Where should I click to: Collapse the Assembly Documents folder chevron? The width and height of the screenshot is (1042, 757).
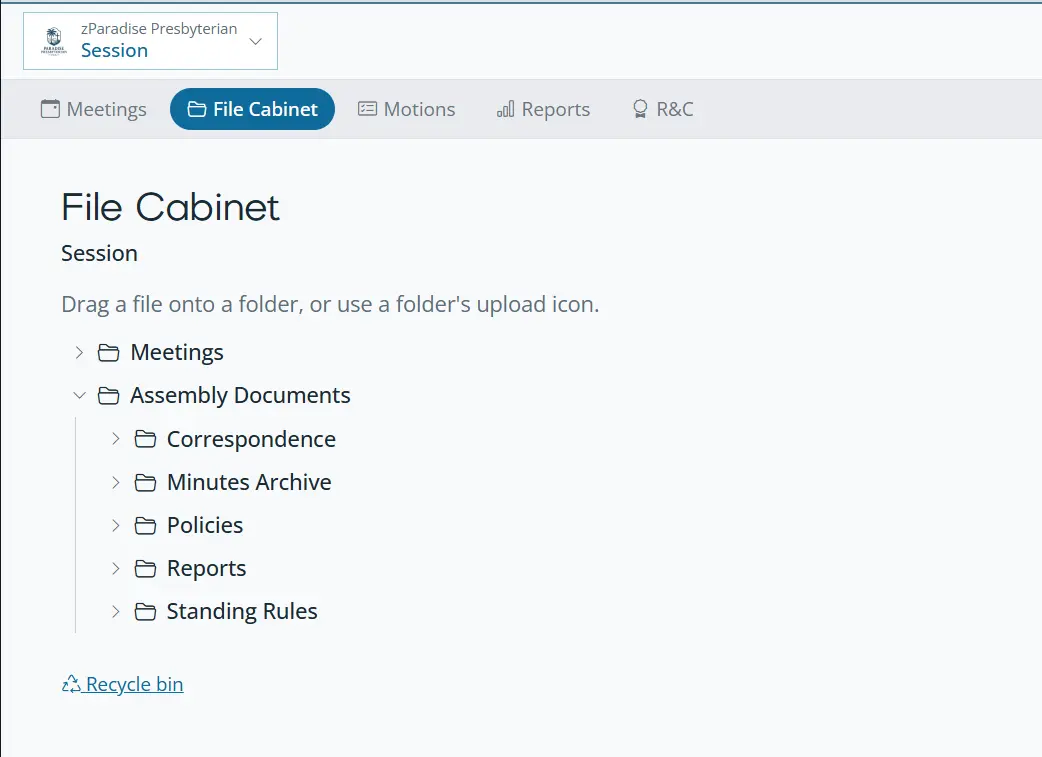79,395
